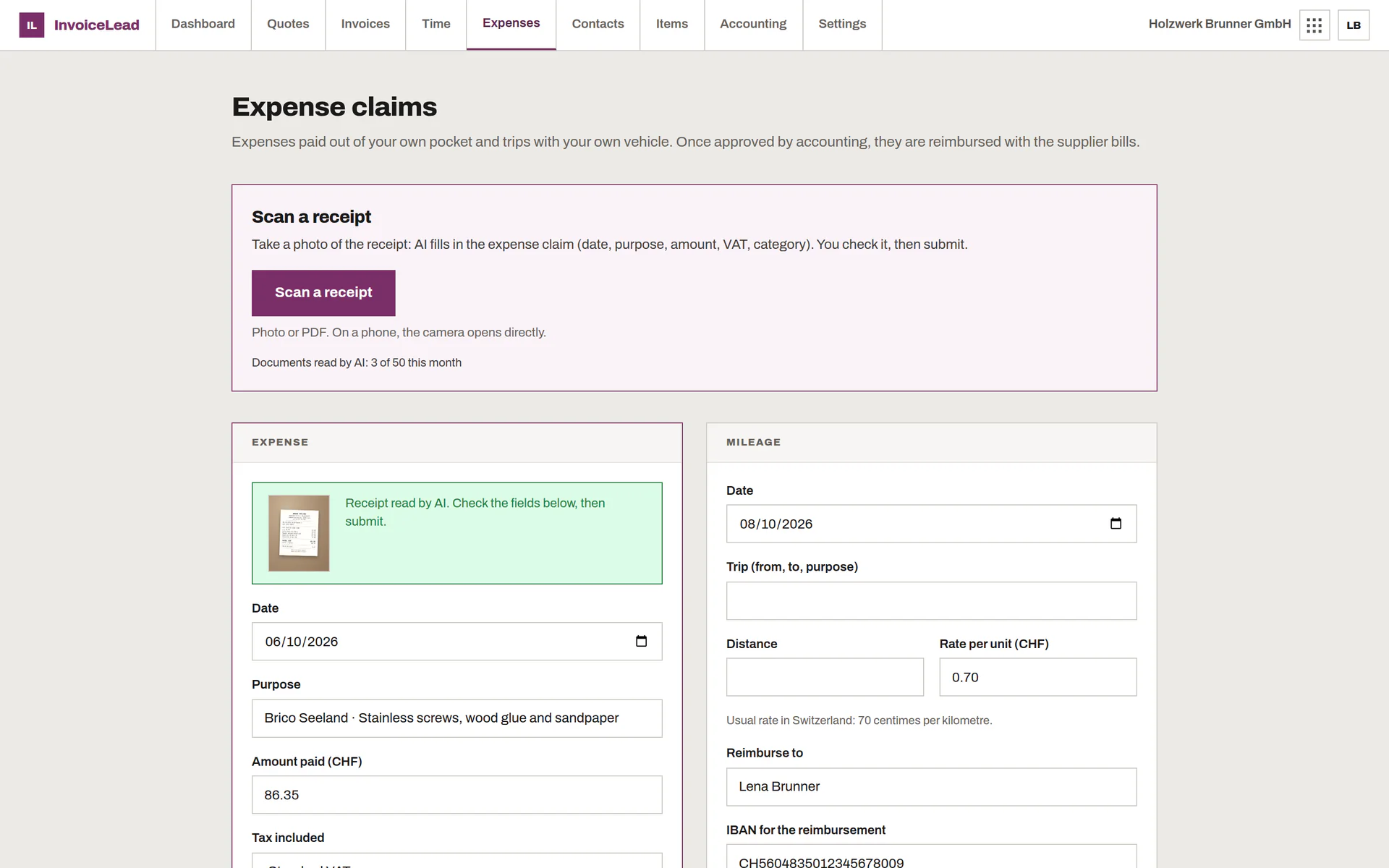
Task: Click the 'Documents read by AI: 3 of 50' text
Action: 357,363
